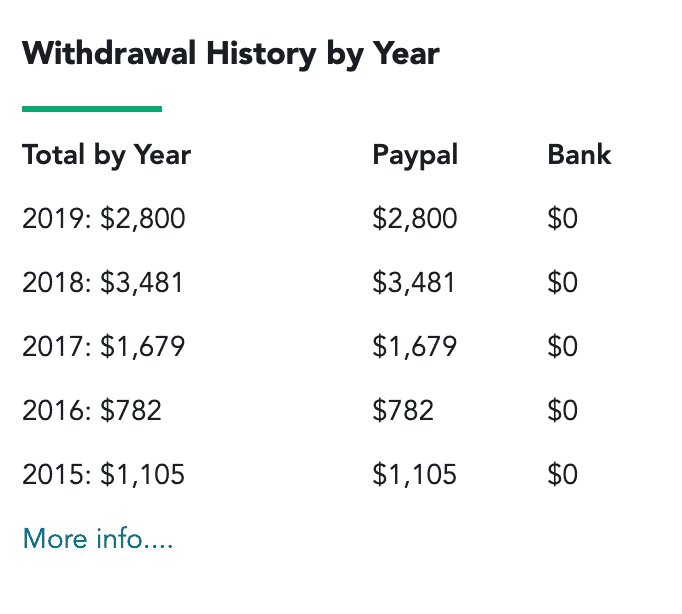Click the Paypal amount for 2019
Viewport: 682px width, 614px height.
pos(415,218)
